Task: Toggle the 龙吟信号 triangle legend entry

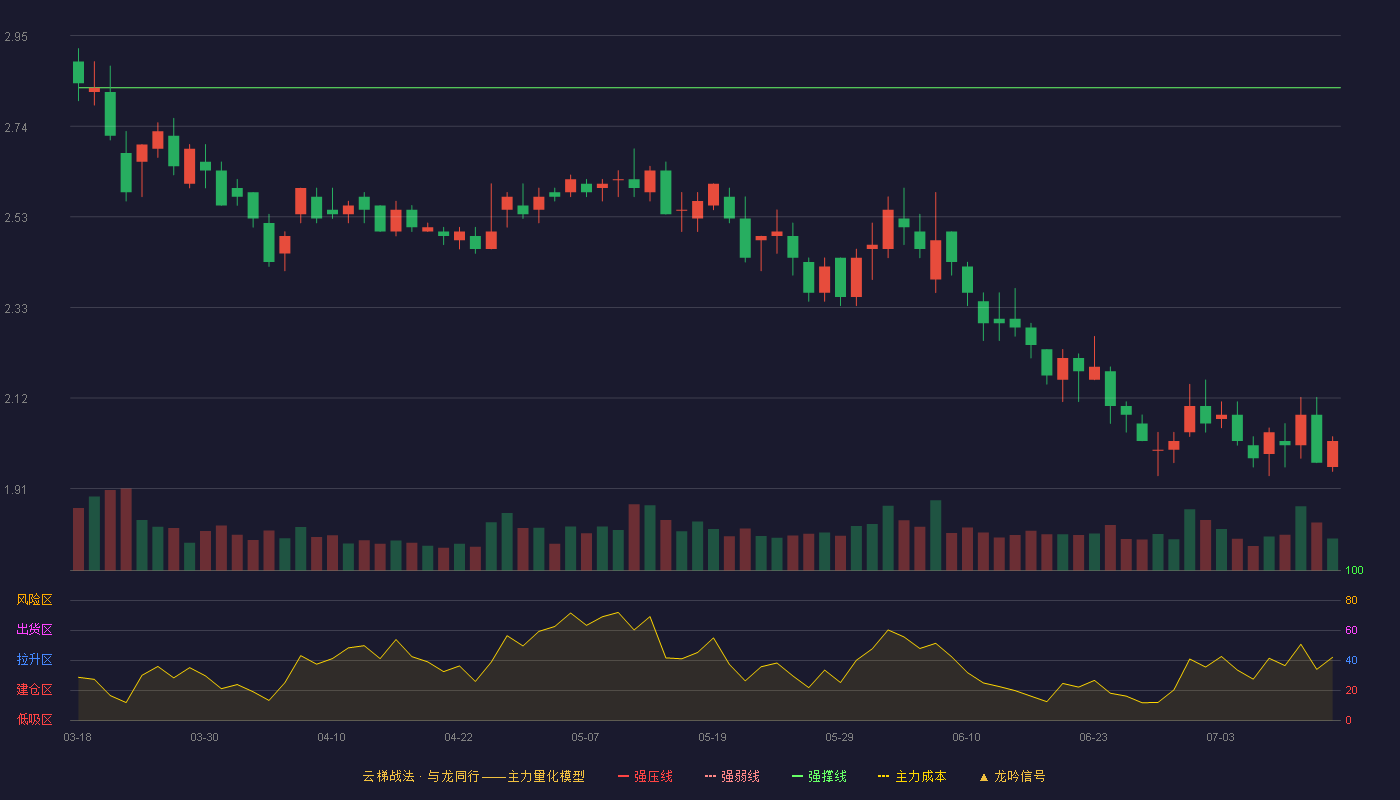Action: [1012, 776]
